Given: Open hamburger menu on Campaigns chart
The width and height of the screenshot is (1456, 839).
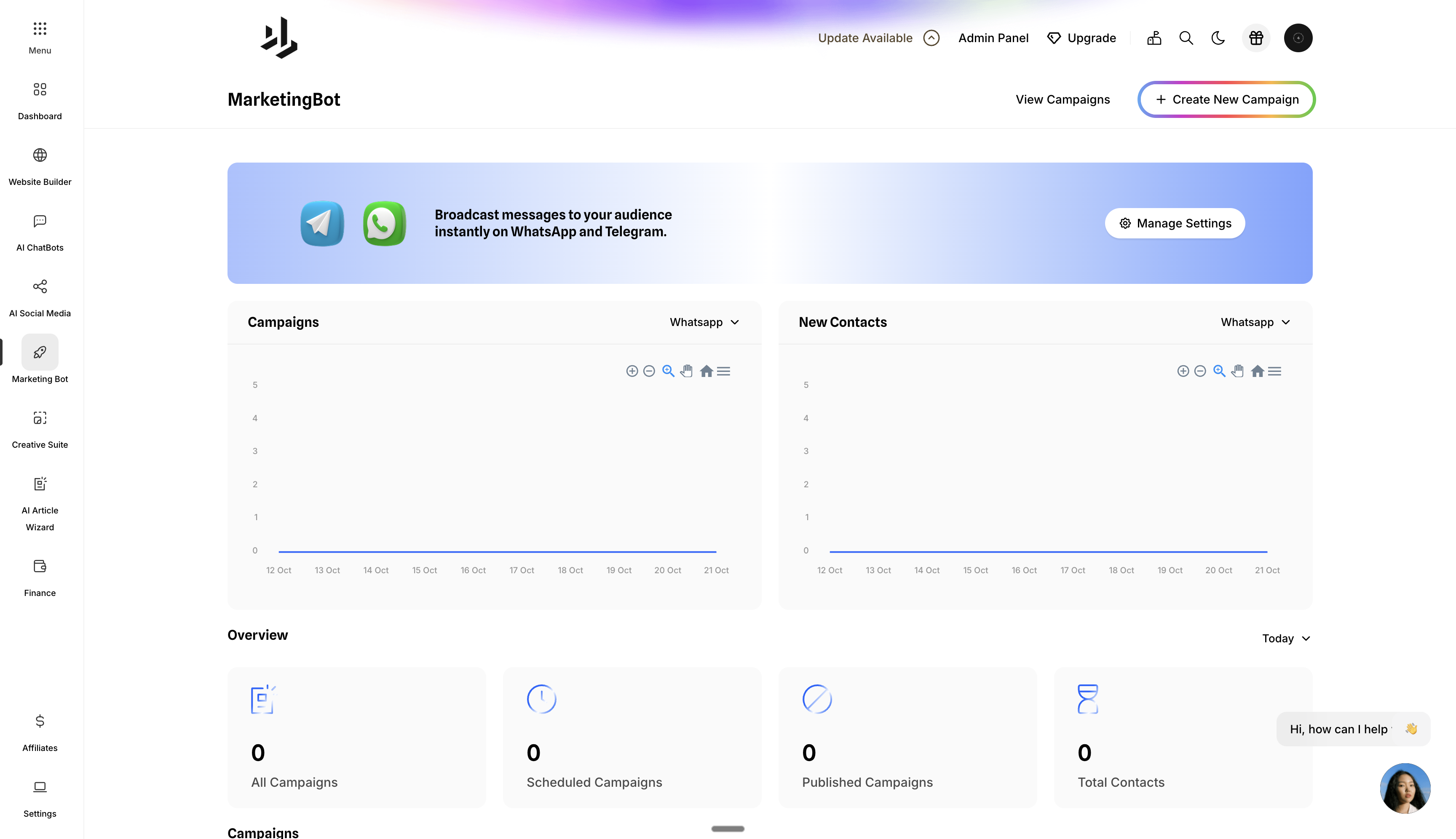Looking at the screenshot, I should [x=723, y=371].
